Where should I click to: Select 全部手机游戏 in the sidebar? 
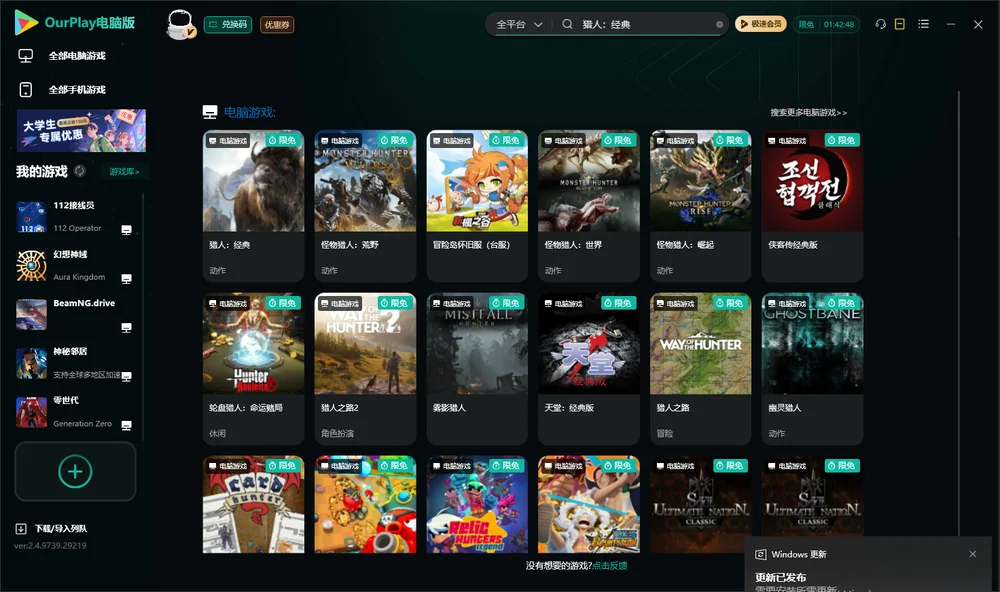[x=62, y=90]
